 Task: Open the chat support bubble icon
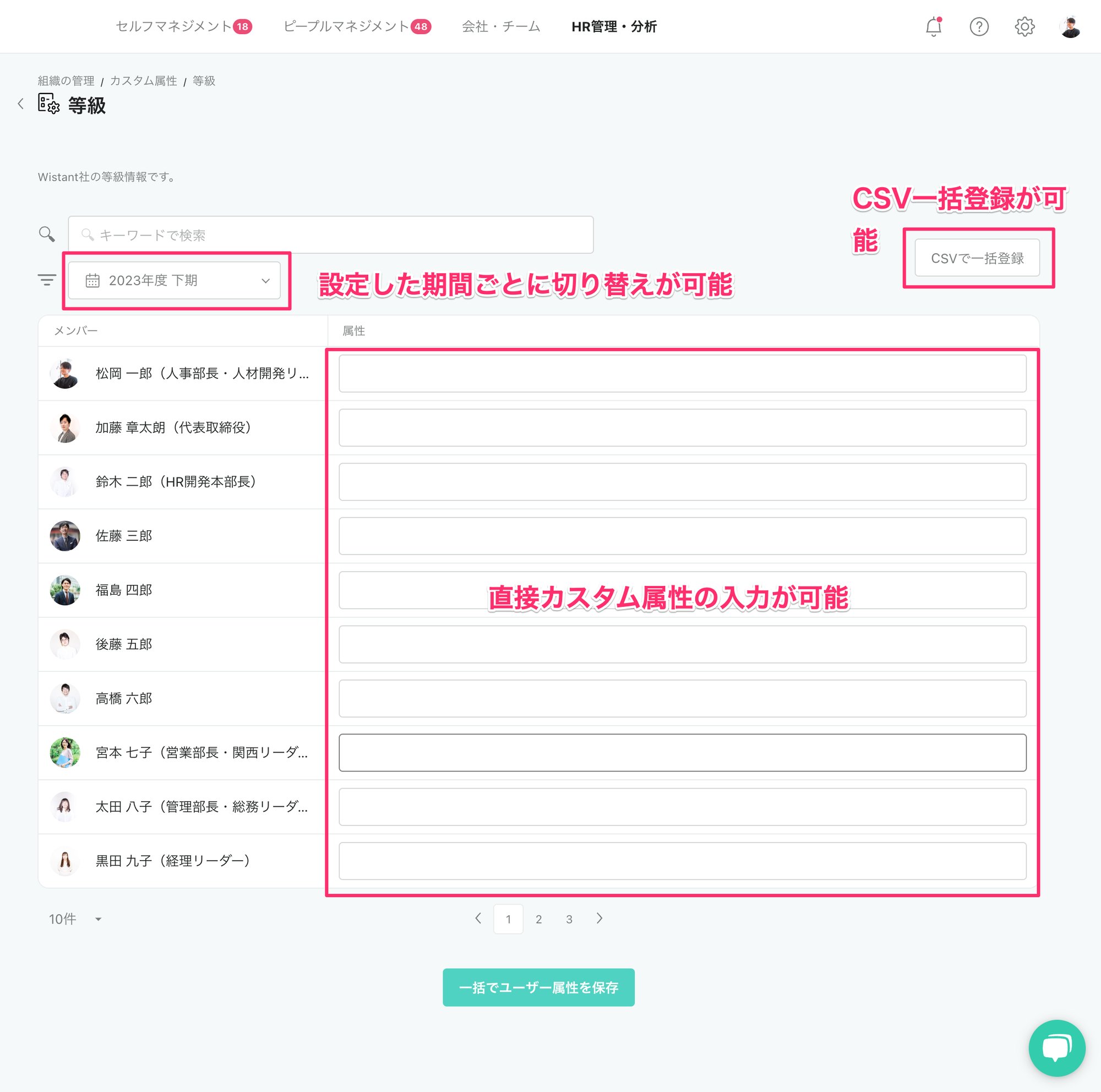coord(1056,1047)
